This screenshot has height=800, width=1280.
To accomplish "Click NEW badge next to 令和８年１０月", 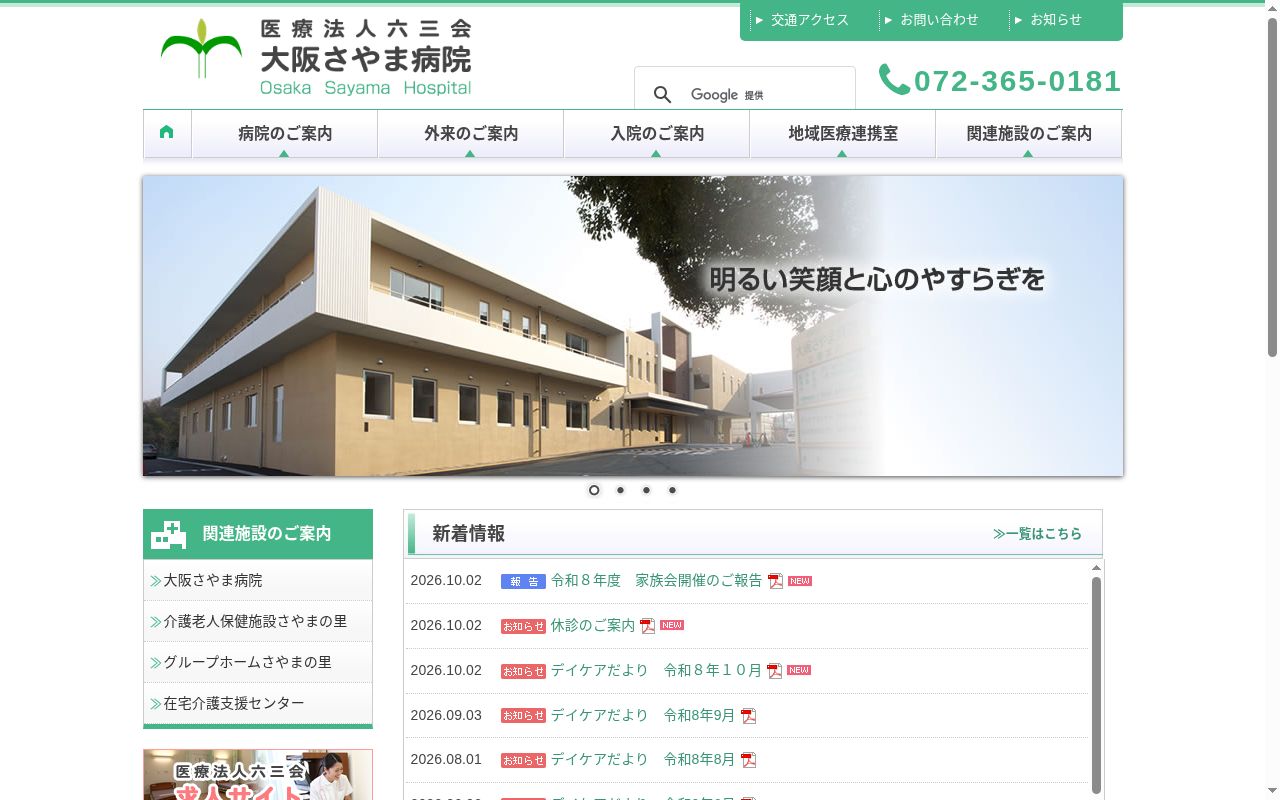I will click(799, 670).
